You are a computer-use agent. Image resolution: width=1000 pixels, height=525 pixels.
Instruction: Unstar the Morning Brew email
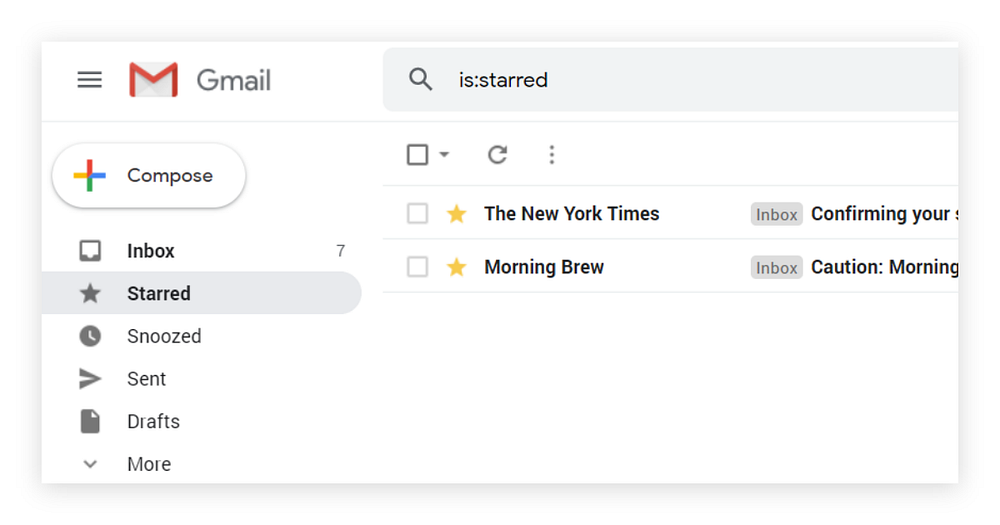456,267
